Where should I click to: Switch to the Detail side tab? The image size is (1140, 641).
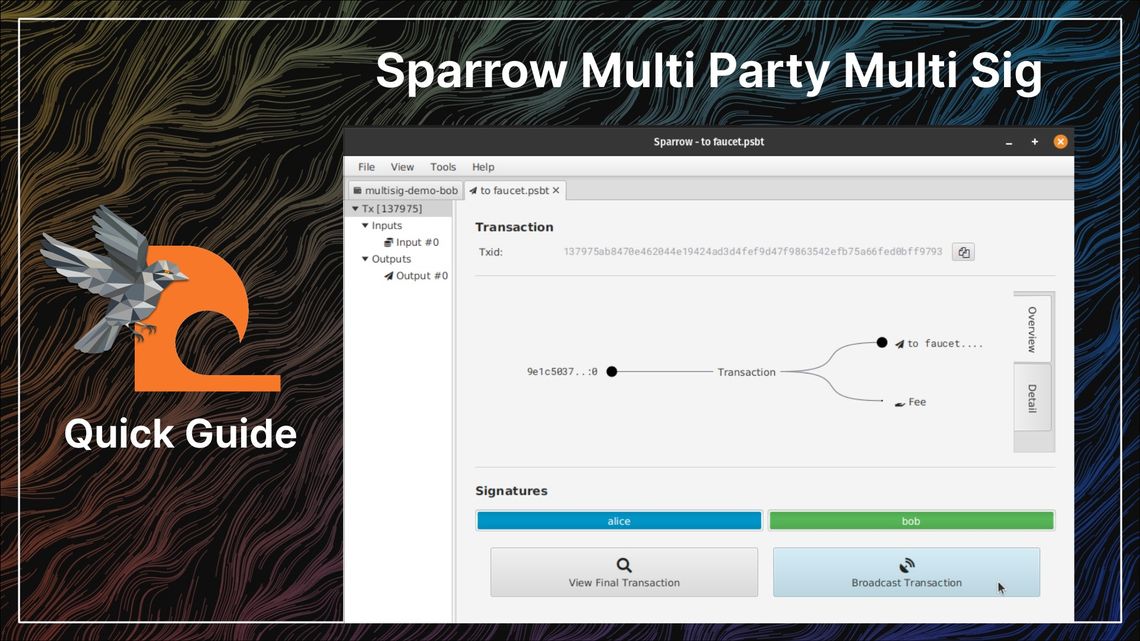pyautogui.click(x=1032, y=398)
